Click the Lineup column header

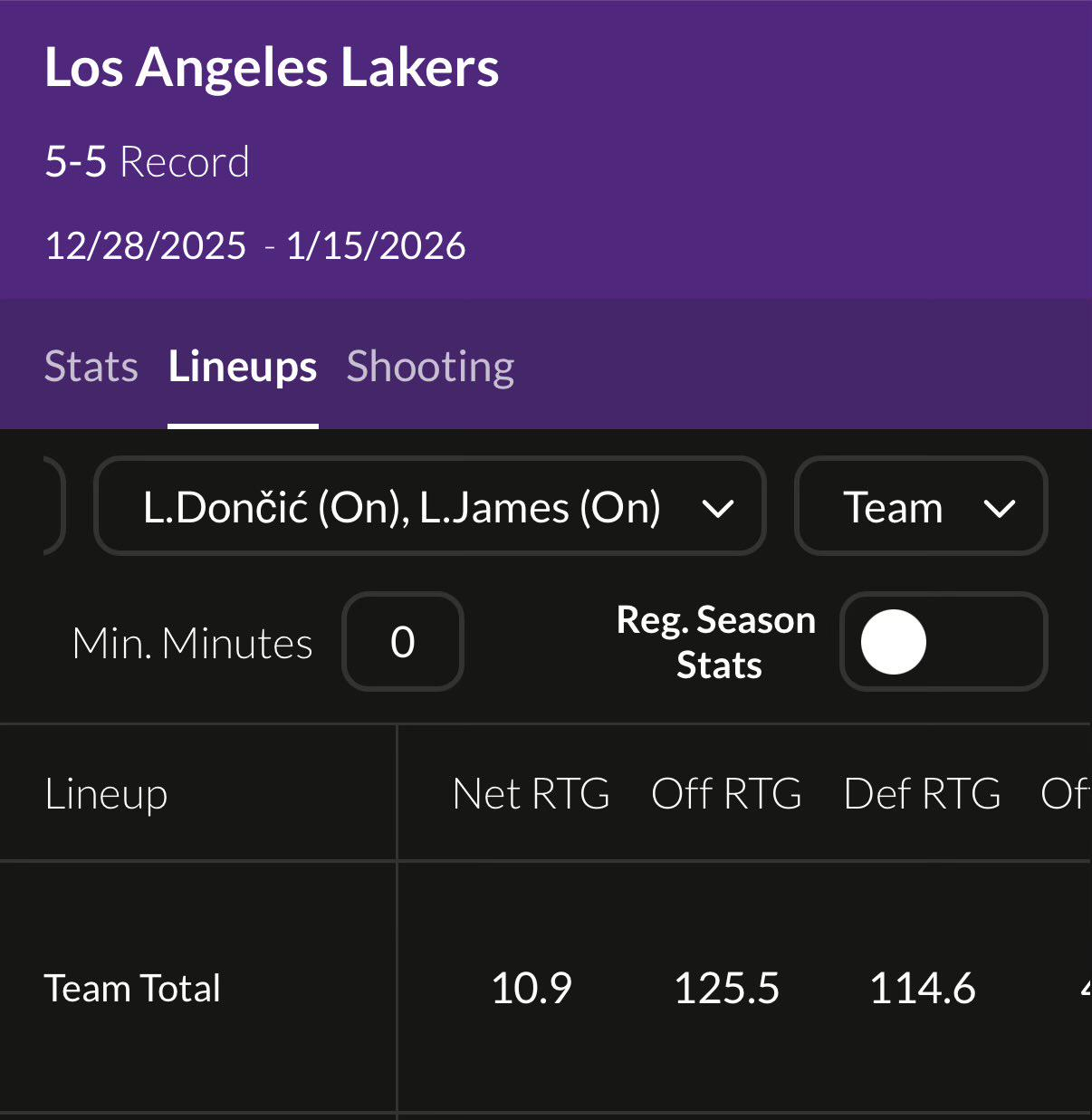tap(106, 794)
